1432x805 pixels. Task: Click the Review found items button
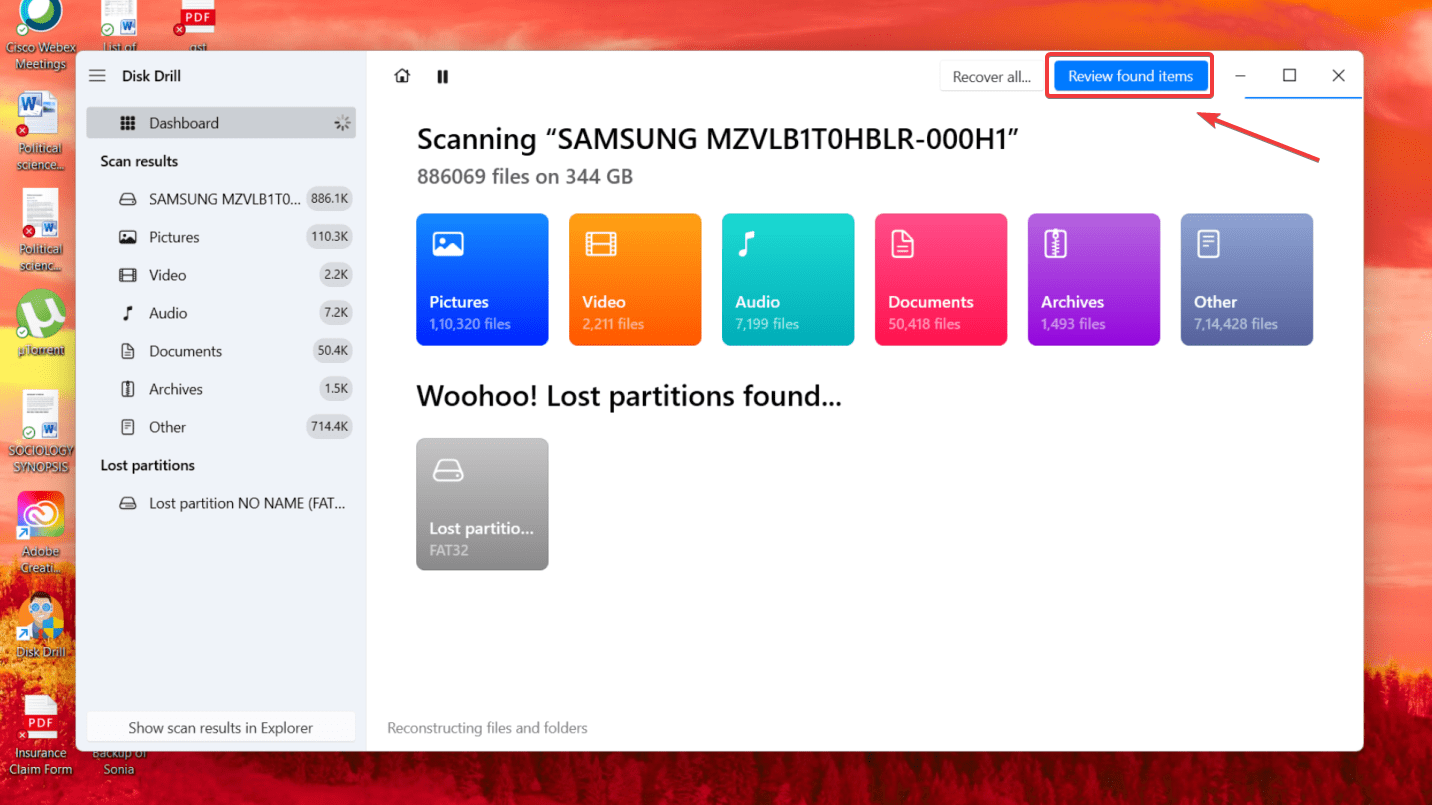coord(1130,76)
